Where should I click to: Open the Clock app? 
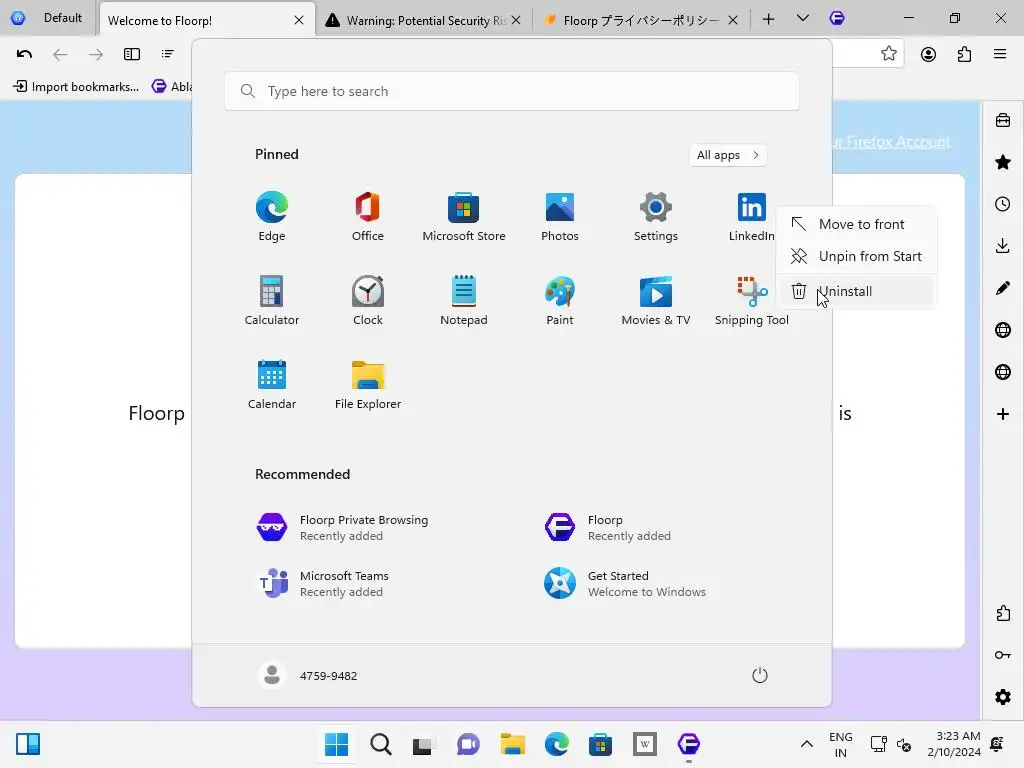pos(368,300)
